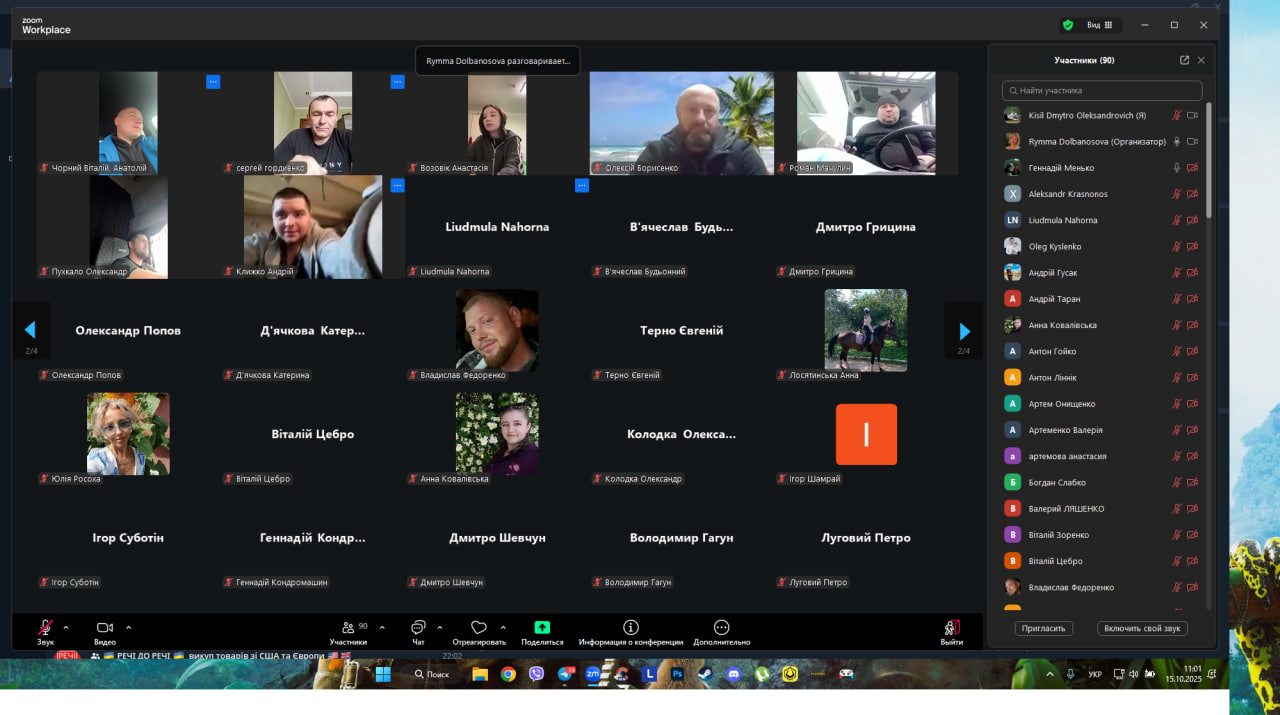Expand video options arrow next to Видео

point(128,628)
